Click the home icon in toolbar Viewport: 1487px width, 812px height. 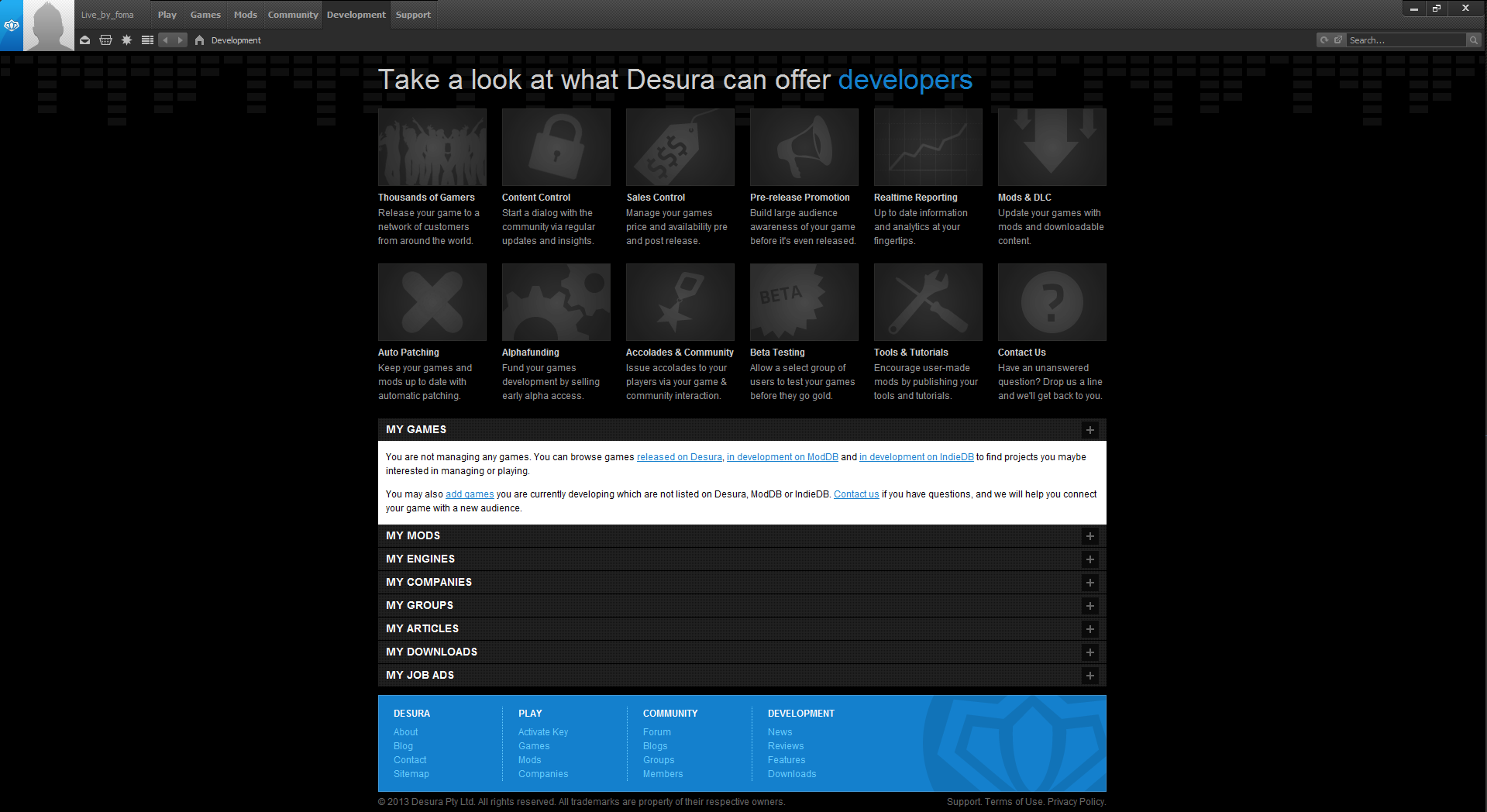199,40
